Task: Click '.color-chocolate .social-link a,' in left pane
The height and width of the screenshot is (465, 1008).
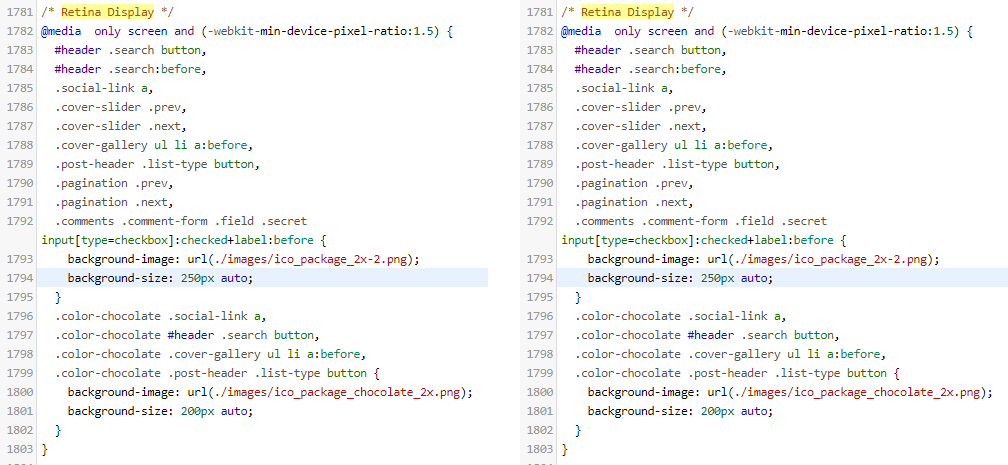Action: coord(160,316)
